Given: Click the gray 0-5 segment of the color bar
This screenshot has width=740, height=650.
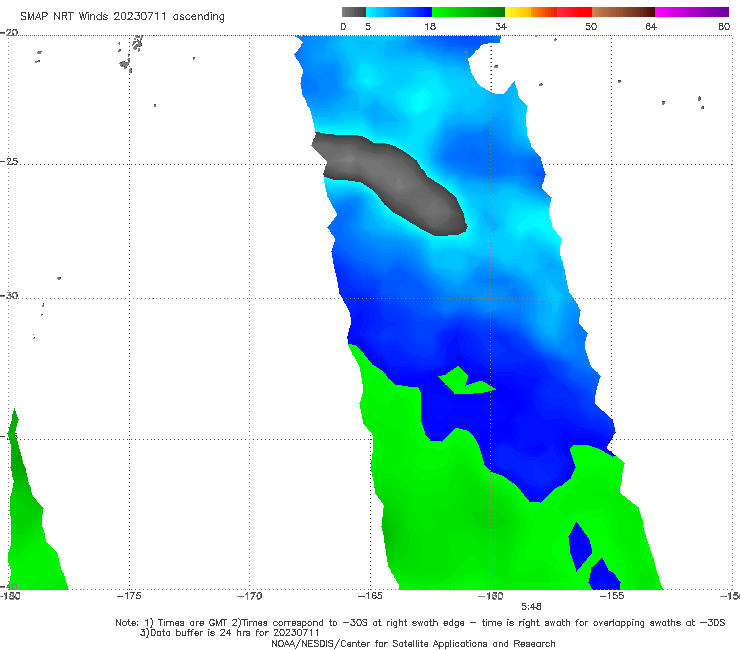Looking at the screenshot, I should [354, 12].
